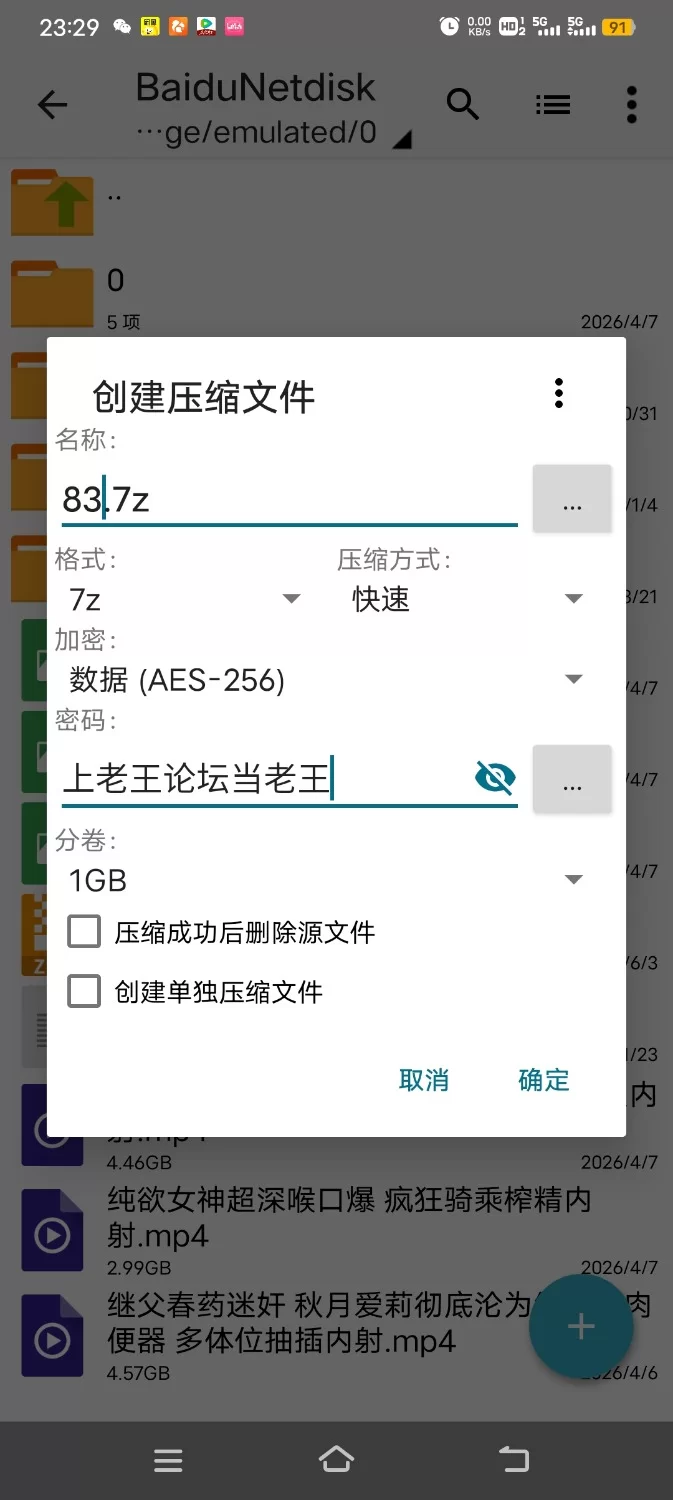Expand the 格式 dropdown showing 7z
Viewport: 673px width, 1500px height.
(x=185, y=599)
